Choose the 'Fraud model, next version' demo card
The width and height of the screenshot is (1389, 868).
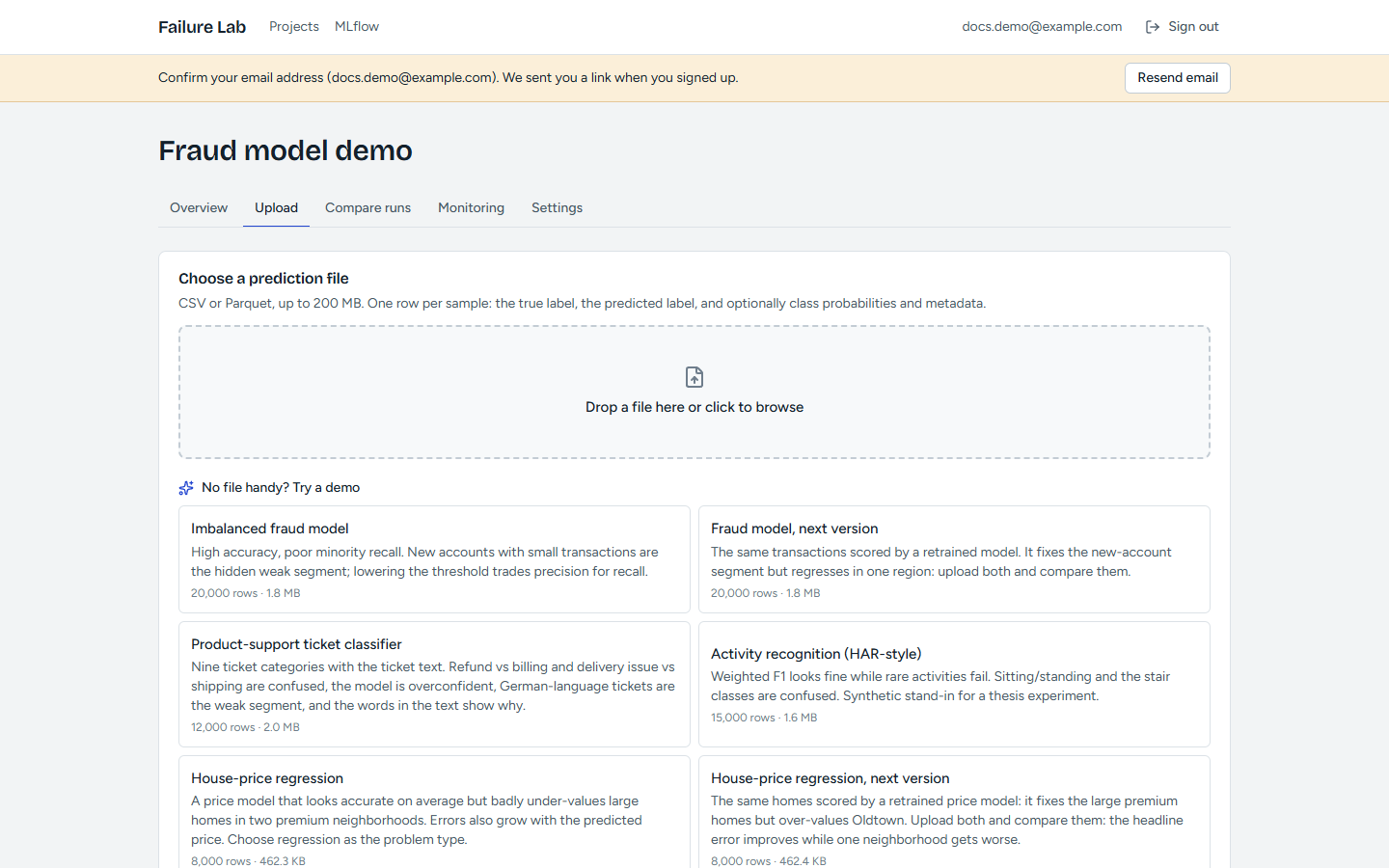pyautogui.click(x=954, y=559)
